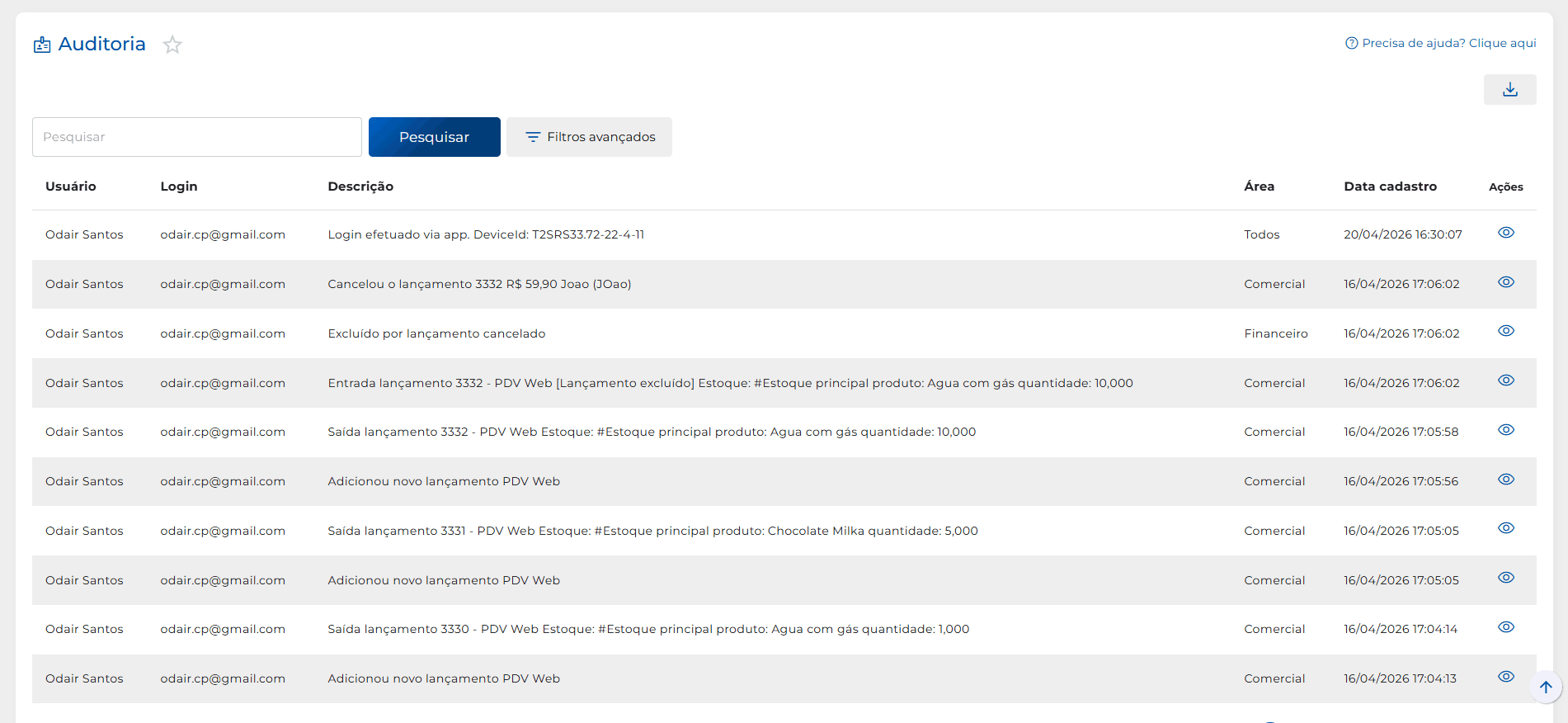This screenshot has width=1568, height=723.
Task: Open eye icon for 'Cancelou o lançamento 3332' row
Action: [1506, 282]
